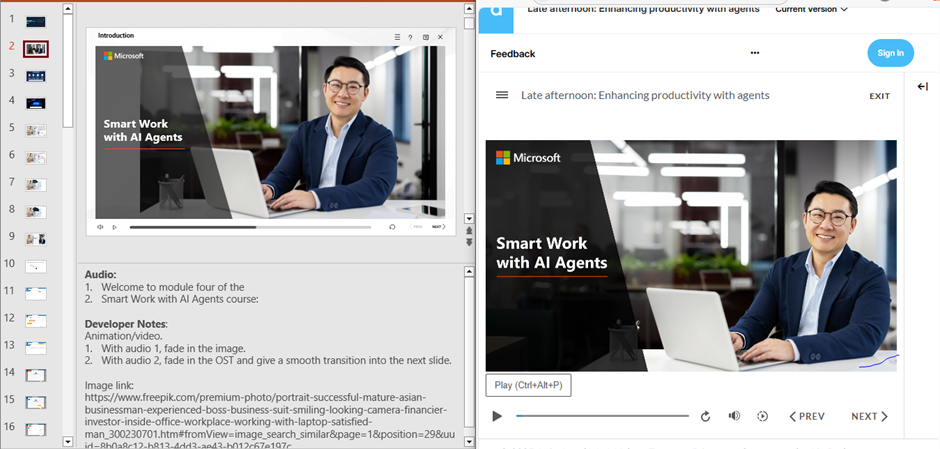Image resolution: width=940 pixels, height=449 pixels.
Task: Click the resources icon in slide mockup
Action: click(426, 37)
